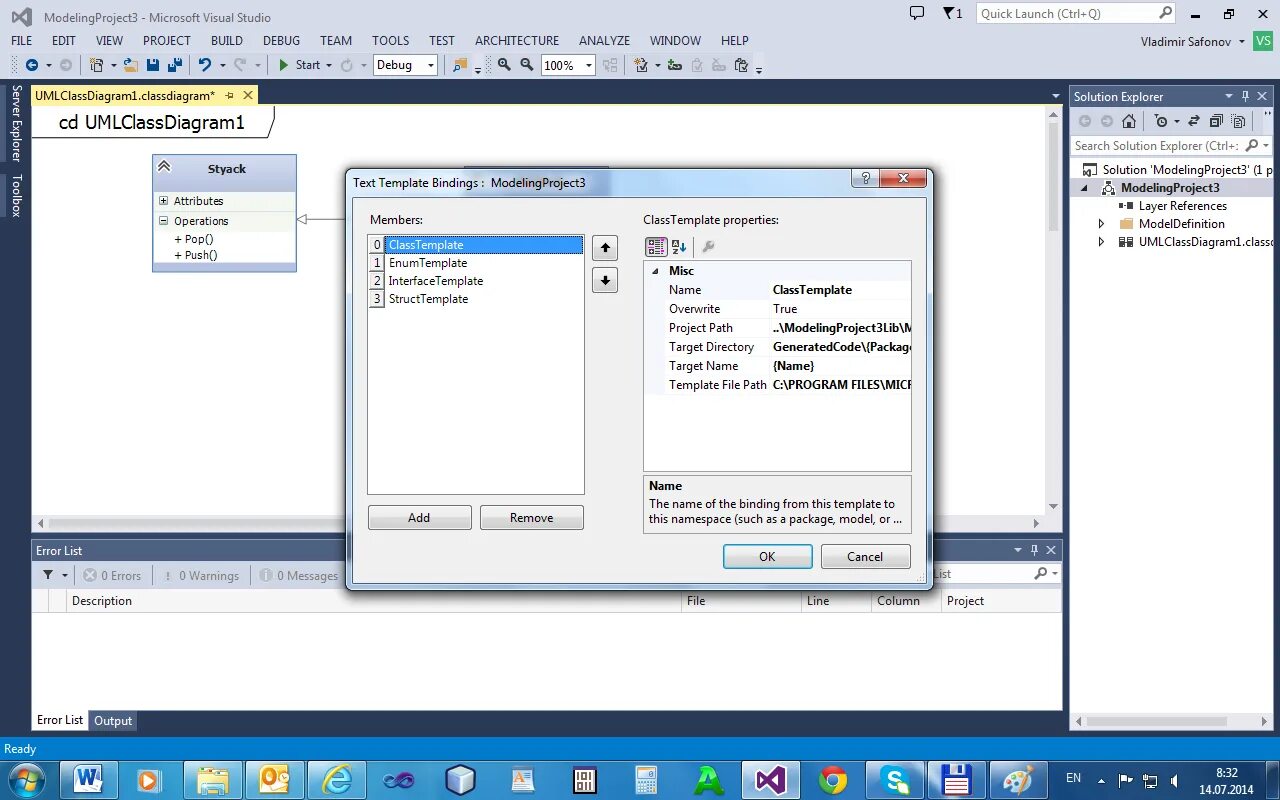The image size is (1280, 800).
Task: Open the ARCHITECTURE menu
Action: (517, 40)
